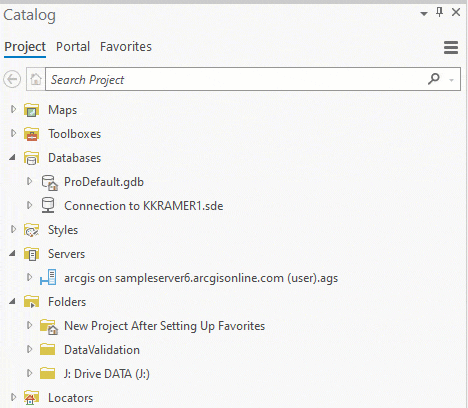Click the Servers folder icon
This screenshot has height=408, width=468.
(32, 254)
